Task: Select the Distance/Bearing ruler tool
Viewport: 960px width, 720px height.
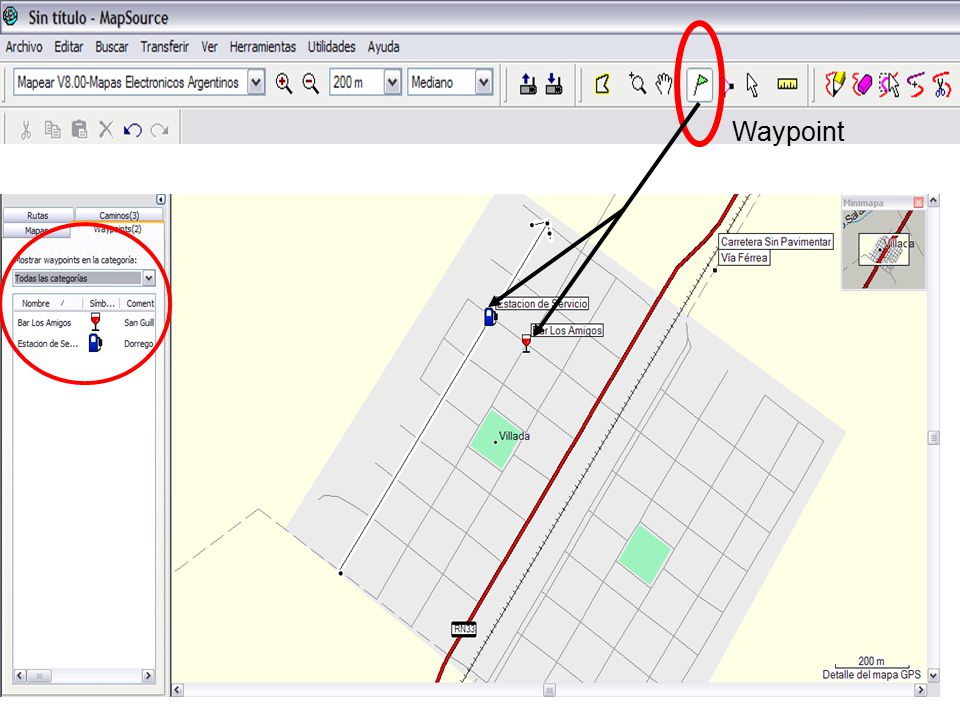Action: coord(787,84)
